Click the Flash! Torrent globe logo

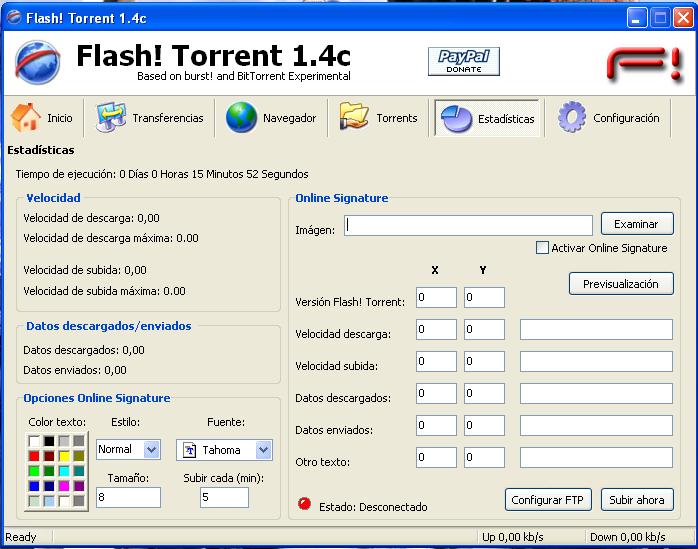click(x=38, y=62)
